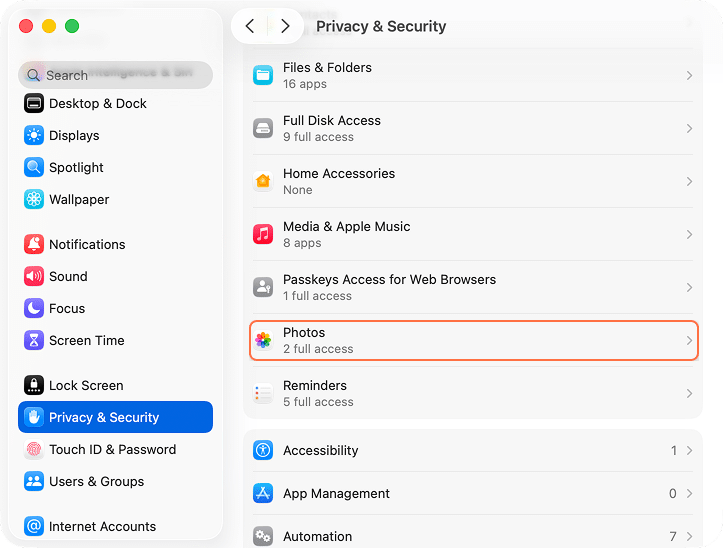This screenshot has height=548, width=723.
Task: Open Internet Accounts in sidebar
Action: 102,526
